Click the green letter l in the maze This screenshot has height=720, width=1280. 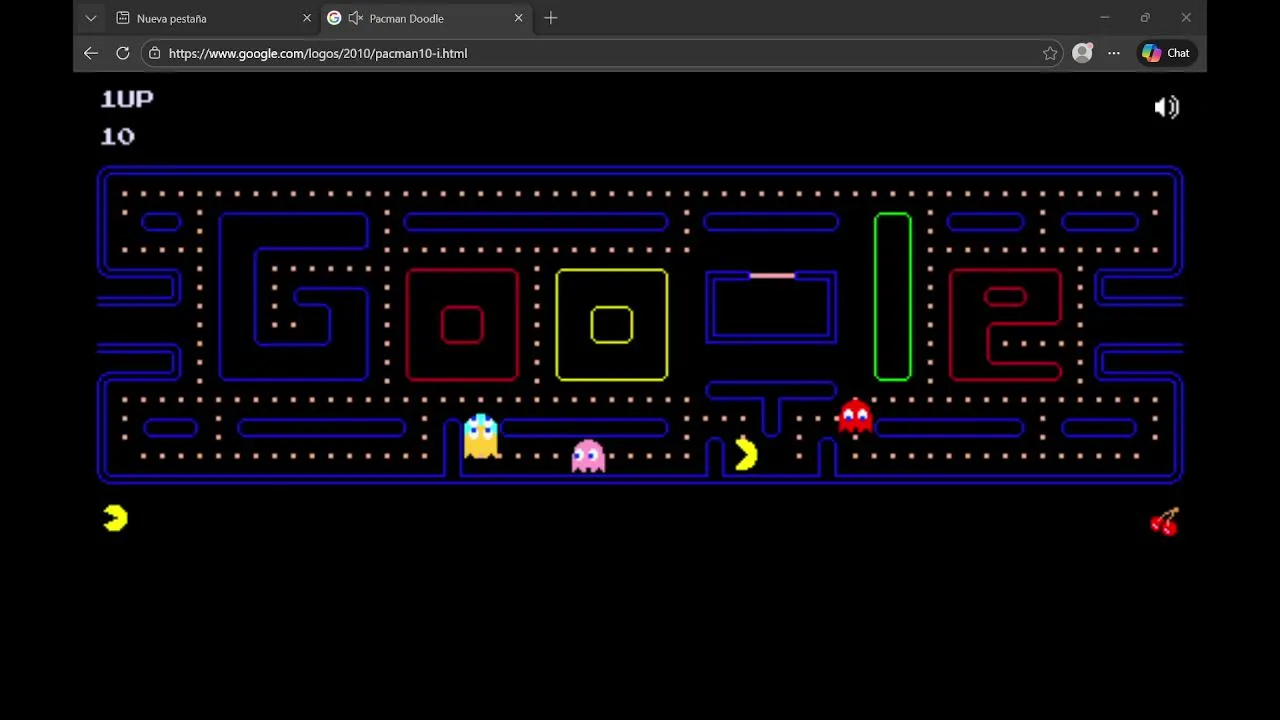[x=893, y=297]
